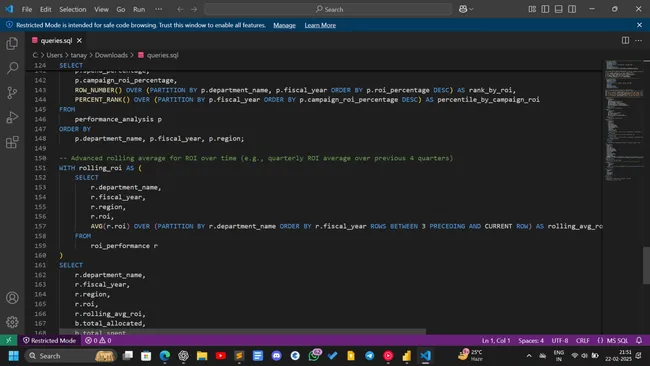Open the Selection menu

73,9
